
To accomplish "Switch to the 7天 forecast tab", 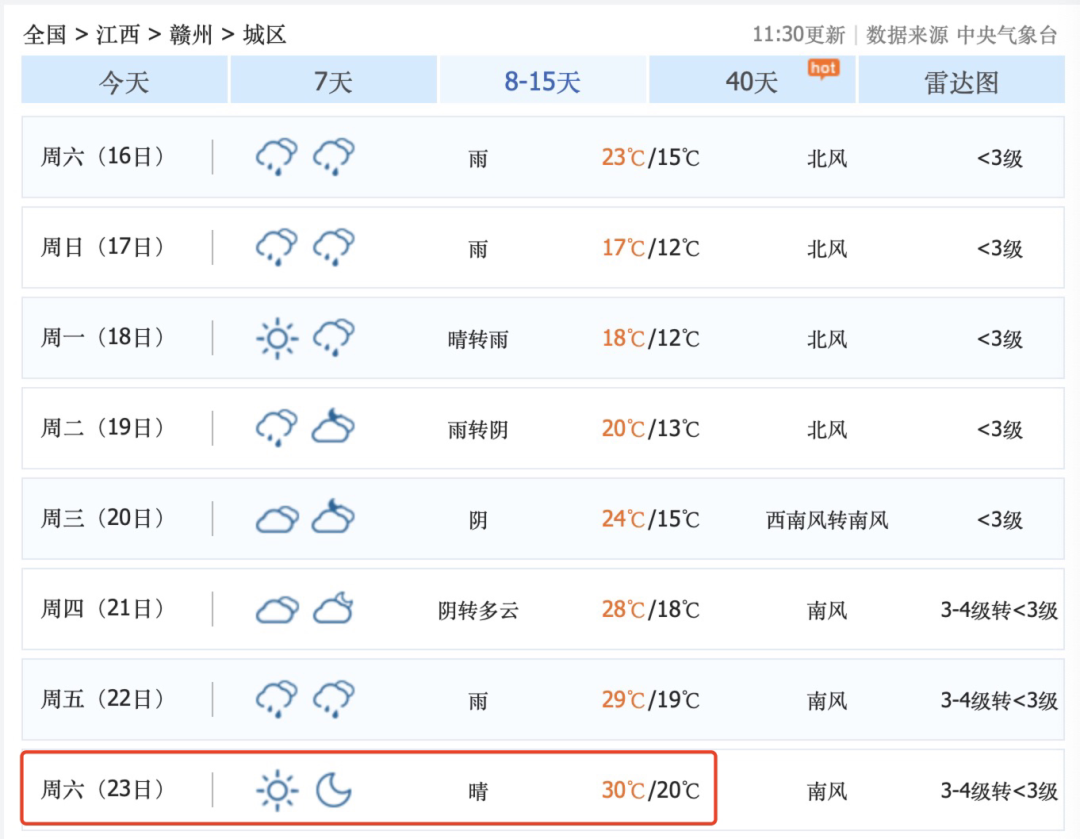I will coord(333,80).
